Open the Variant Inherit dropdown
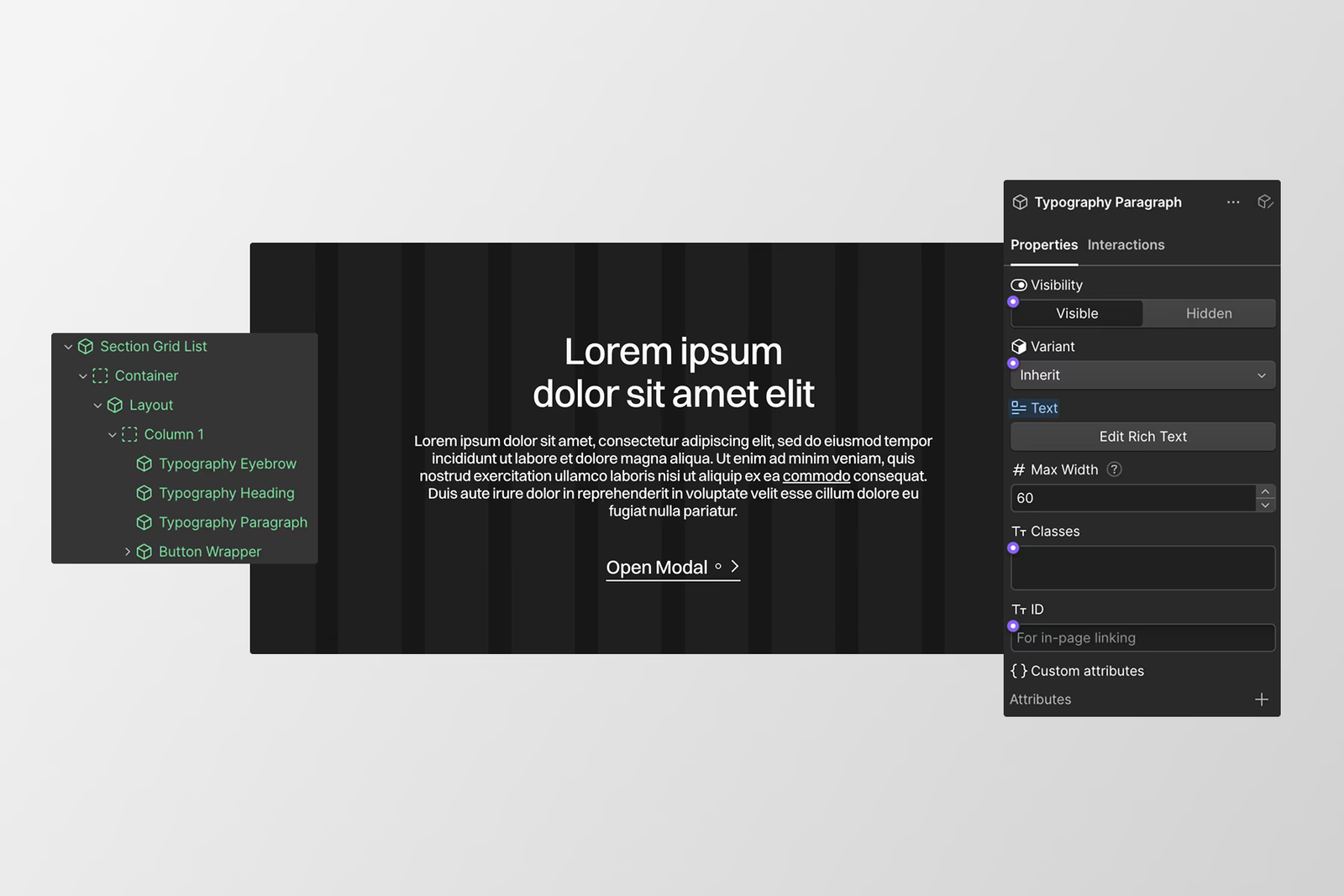The height and width of the screenshot is (896, 1344). point(1142,375)
